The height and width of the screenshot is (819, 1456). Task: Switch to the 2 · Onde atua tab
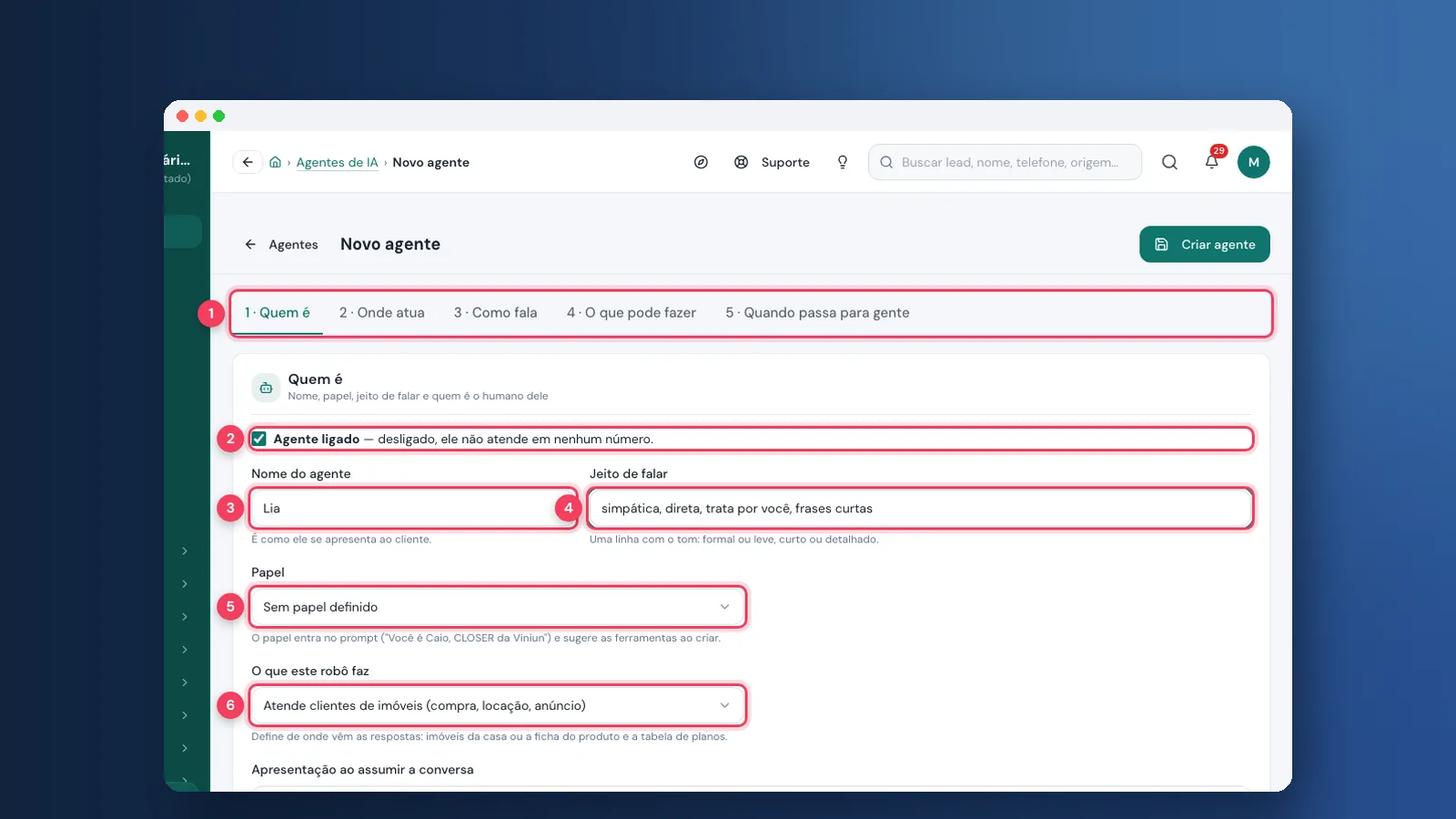tap(381, 312)
